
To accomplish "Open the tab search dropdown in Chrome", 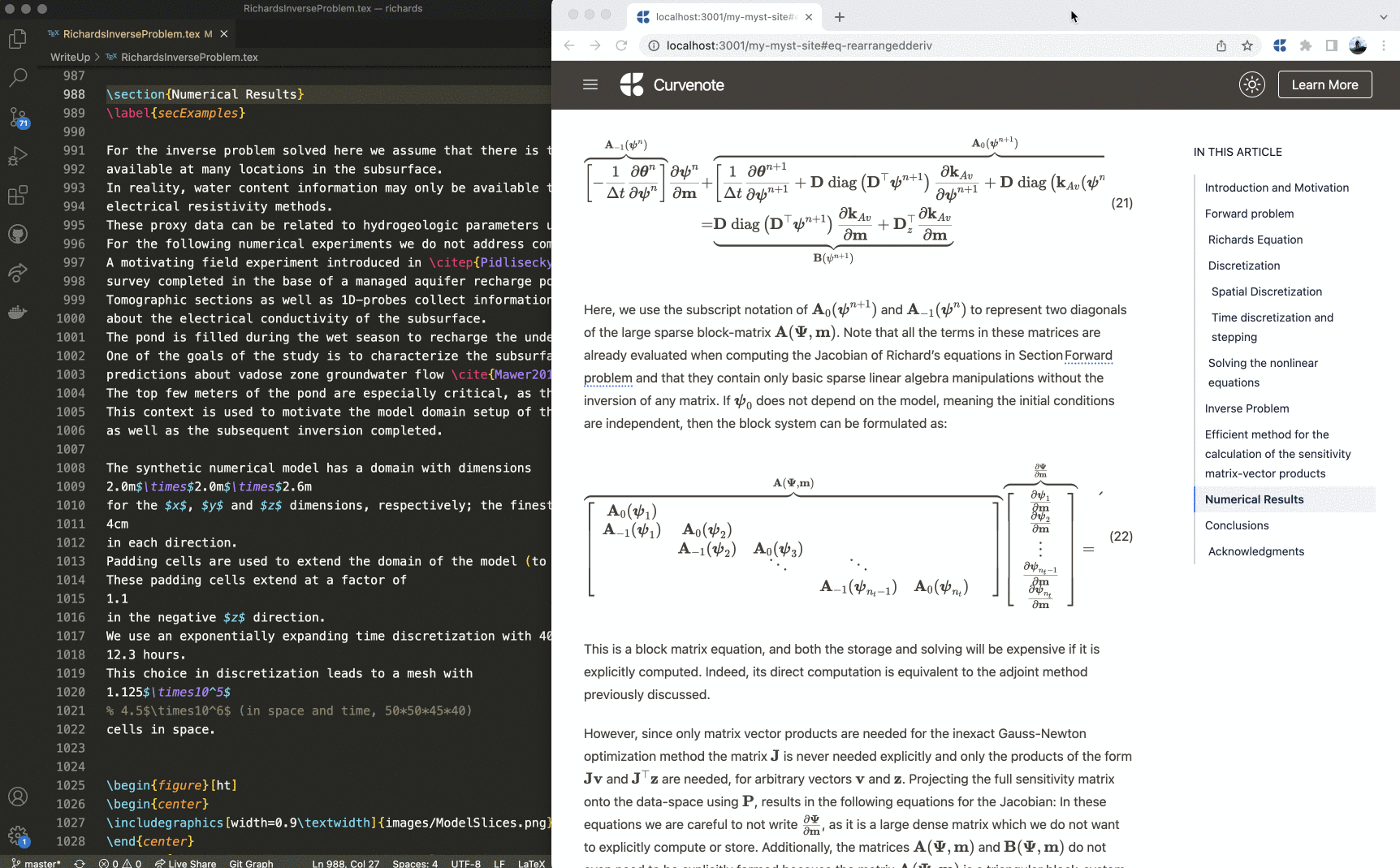I will 1384,16.
